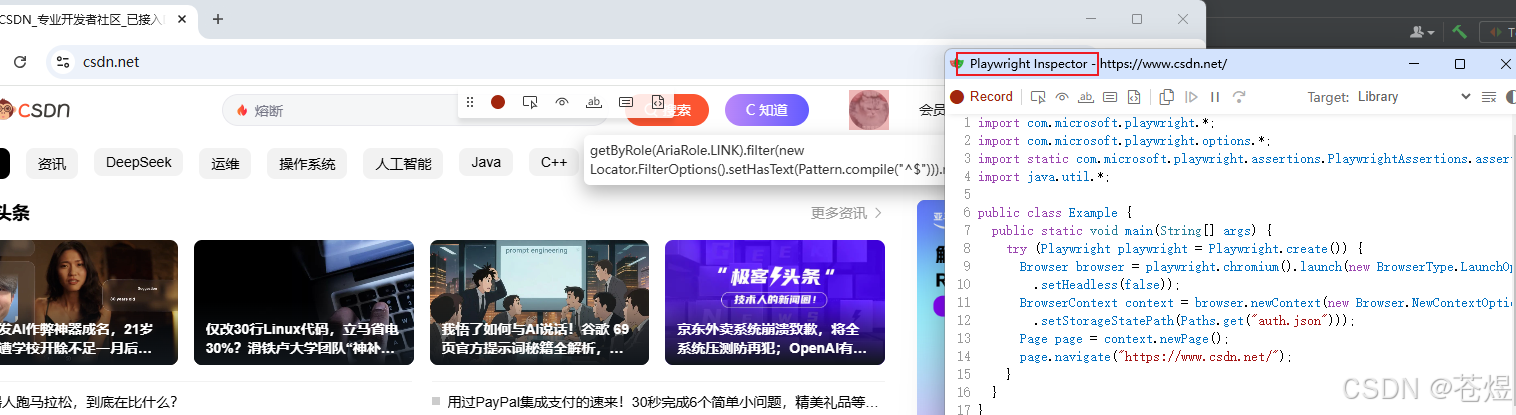The image size is (1516, 415).
Task: Click pick locator icon in page overlay toolbar
Action: click(530, 102)
